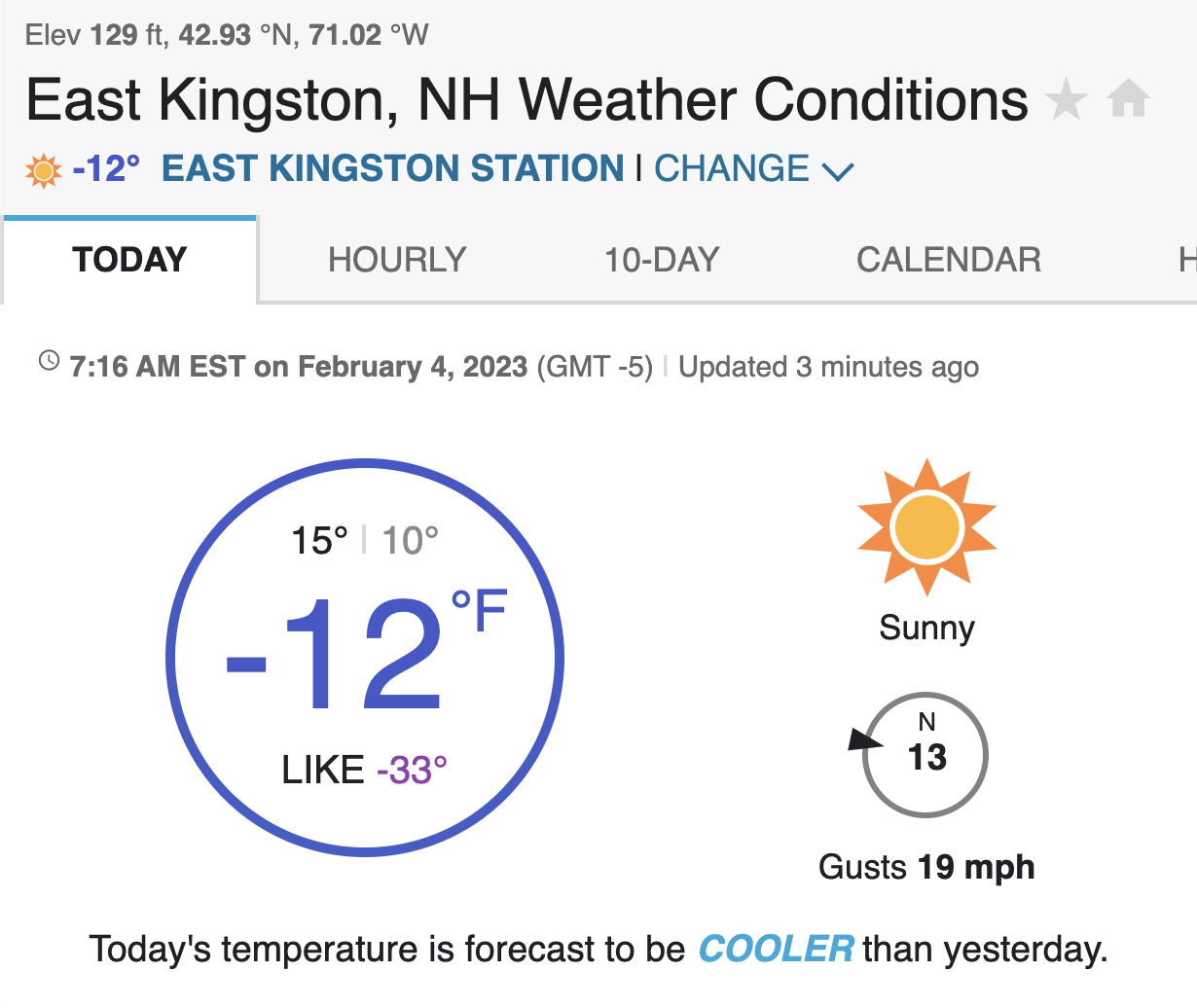Open the HOURLY tab
The width and height of the screenshot is (1197, 1008).
(x=397, y=260)
